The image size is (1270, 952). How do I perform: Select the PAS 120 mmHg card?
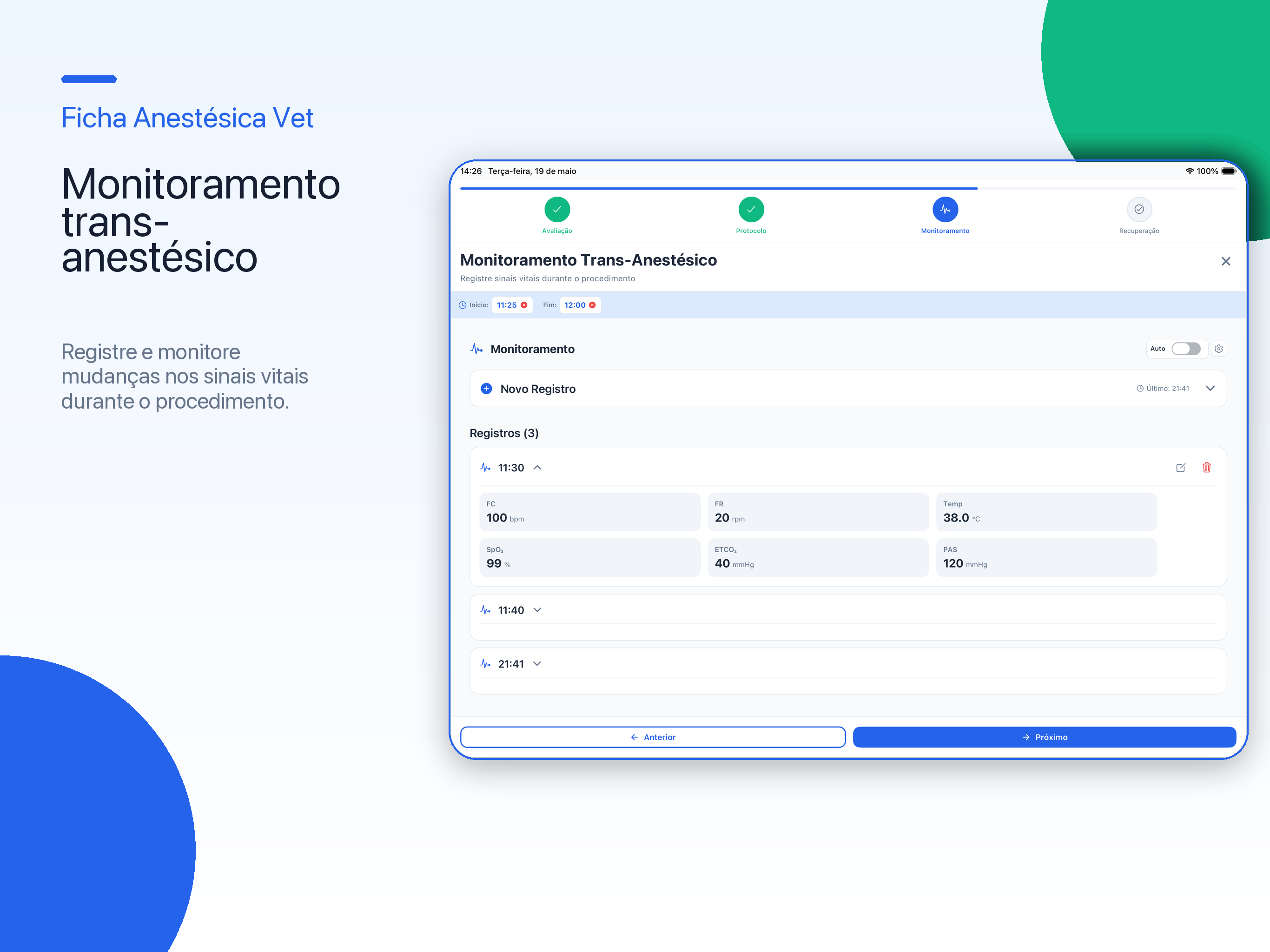click(1047, 557)
